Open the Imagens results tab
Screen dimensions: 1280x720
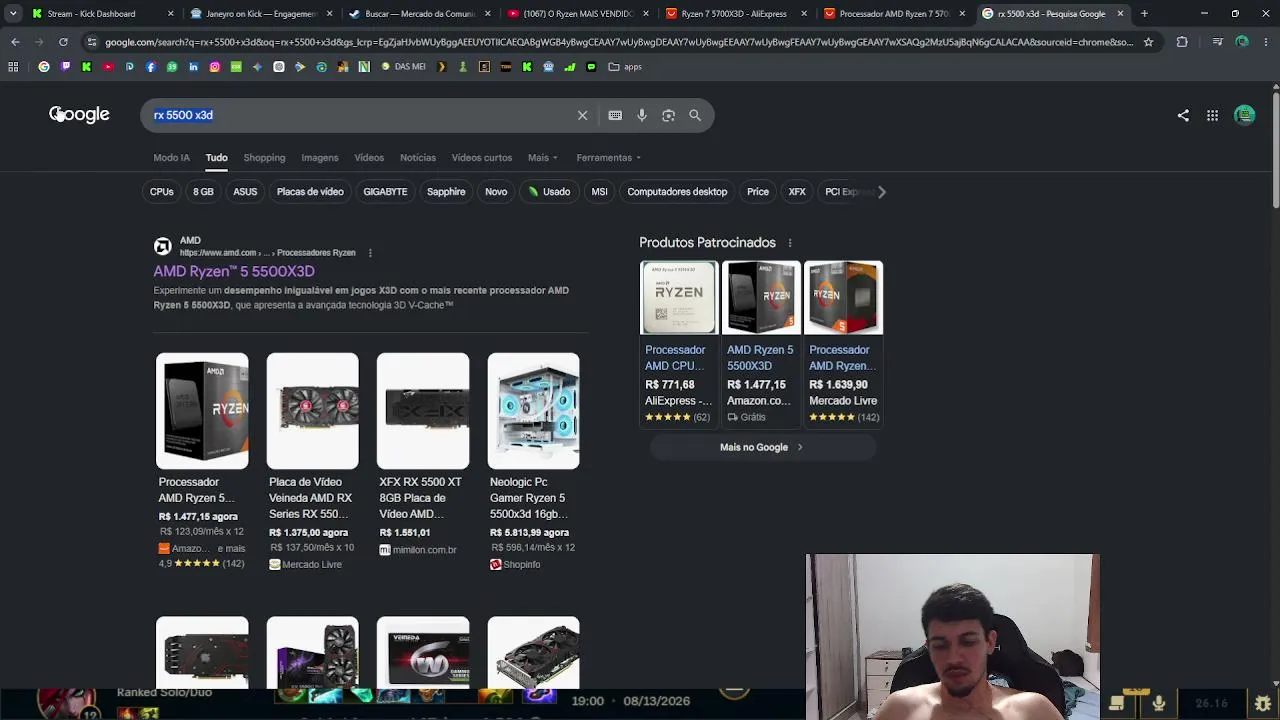click(320, 158)
